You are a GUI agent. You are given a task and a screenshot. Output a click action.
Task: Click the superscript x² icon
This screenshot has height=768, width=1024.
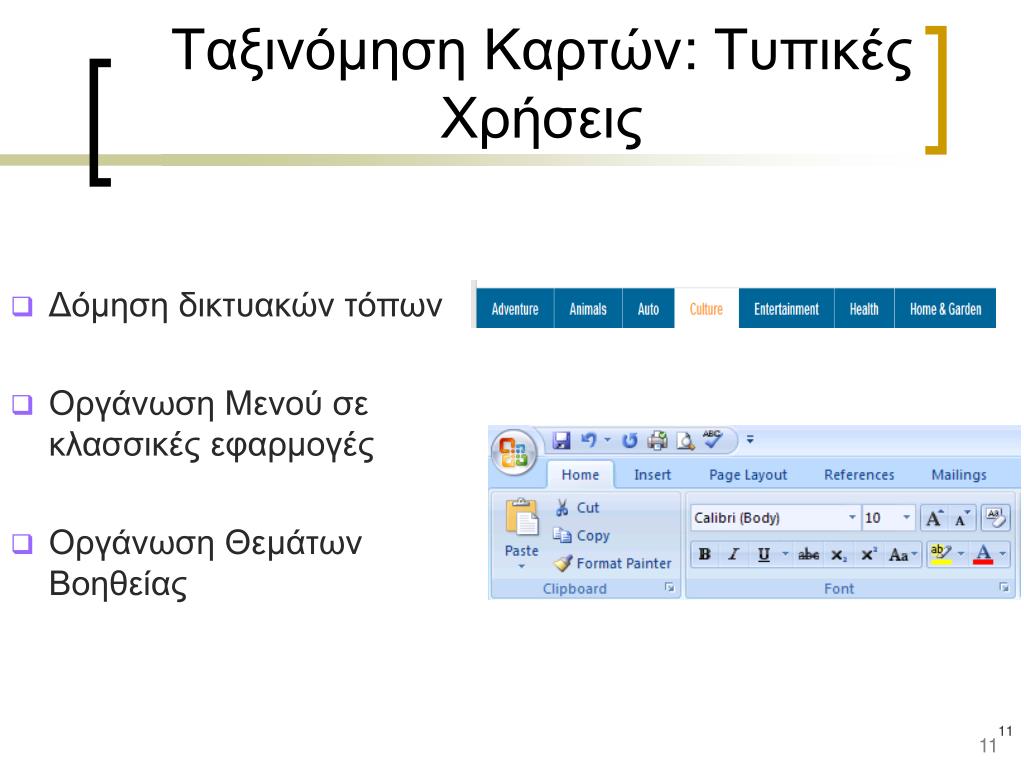(x=869, y=554)
